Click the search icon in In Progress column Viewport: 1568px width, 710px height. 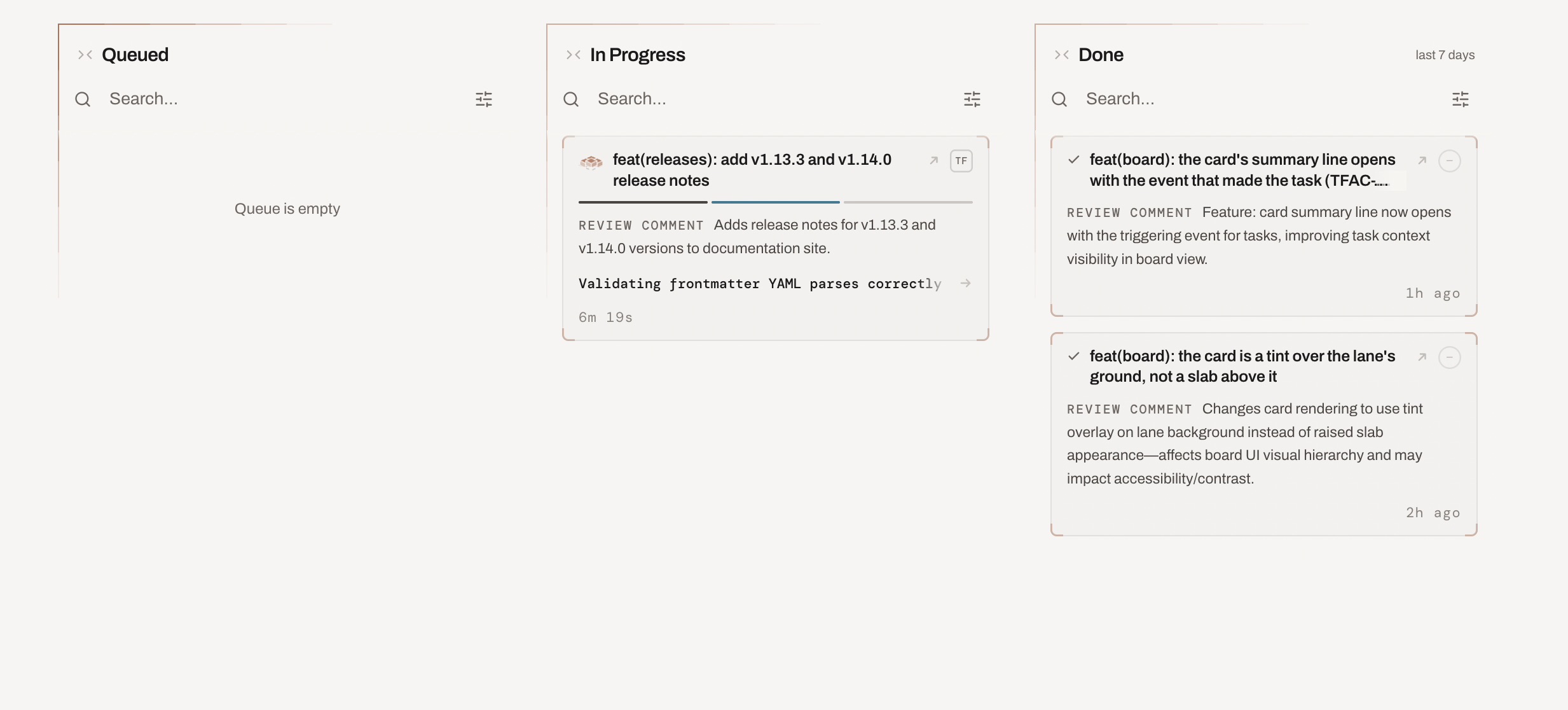pos(571,99)
